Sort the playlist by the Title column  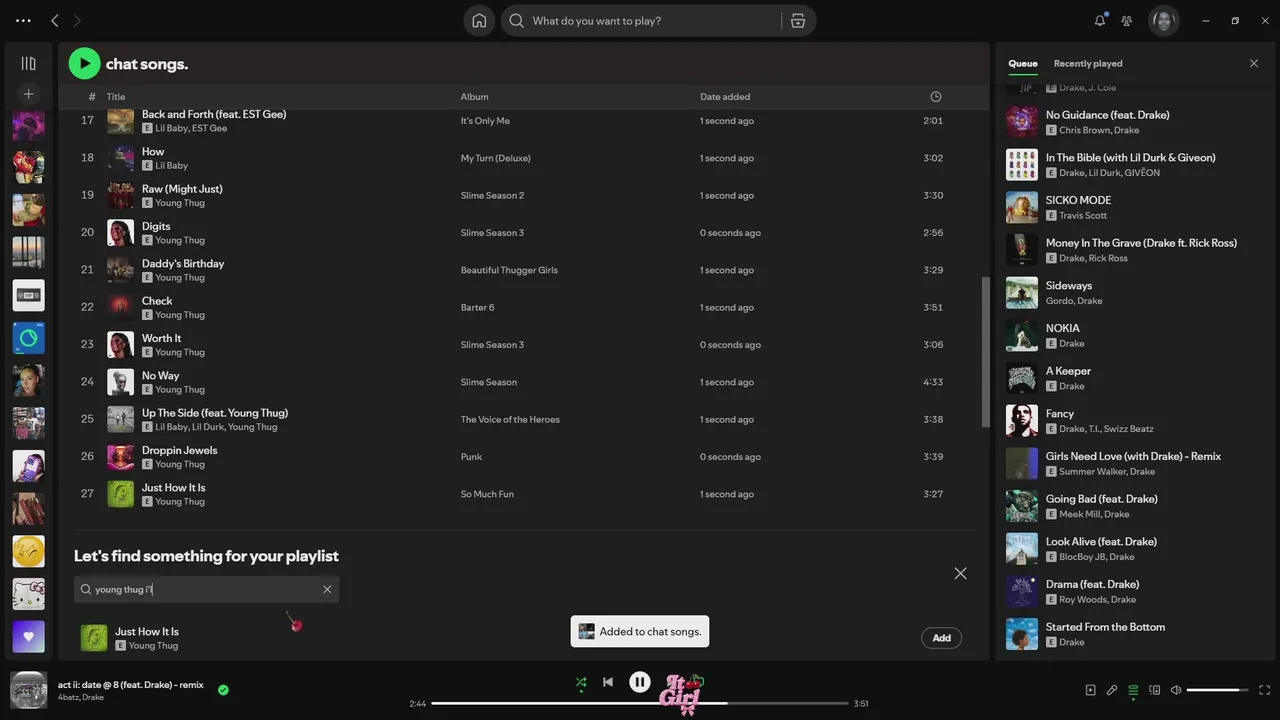click(x=116, y=97)
